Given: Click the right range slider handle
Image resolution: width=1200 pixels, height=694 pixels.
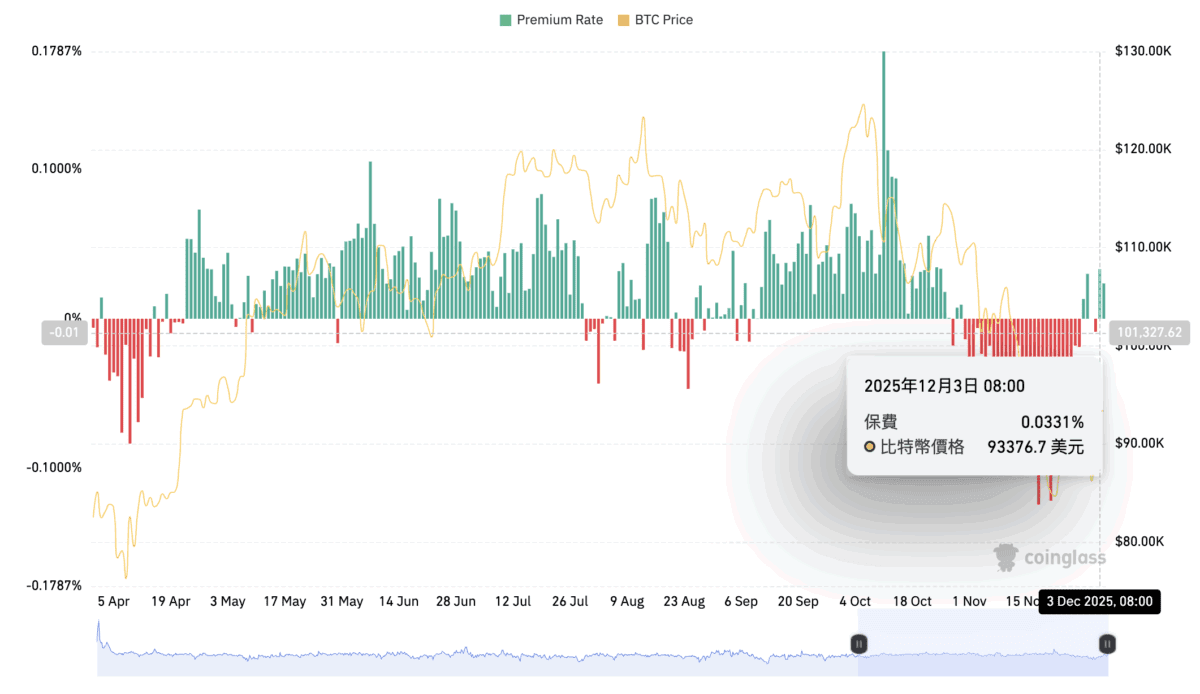Looking at the screenshot, I should [1107, 644].
